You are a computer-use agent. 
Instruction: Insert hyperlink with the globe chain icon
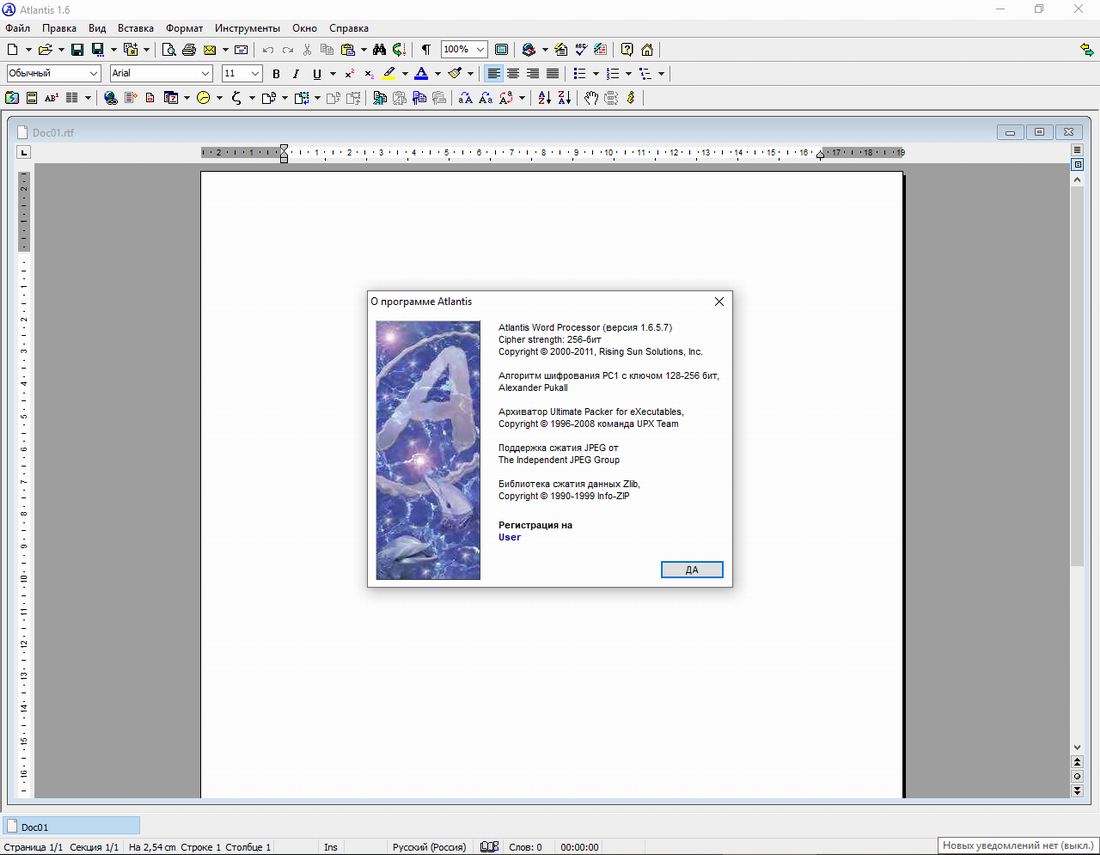click(110, 98)
